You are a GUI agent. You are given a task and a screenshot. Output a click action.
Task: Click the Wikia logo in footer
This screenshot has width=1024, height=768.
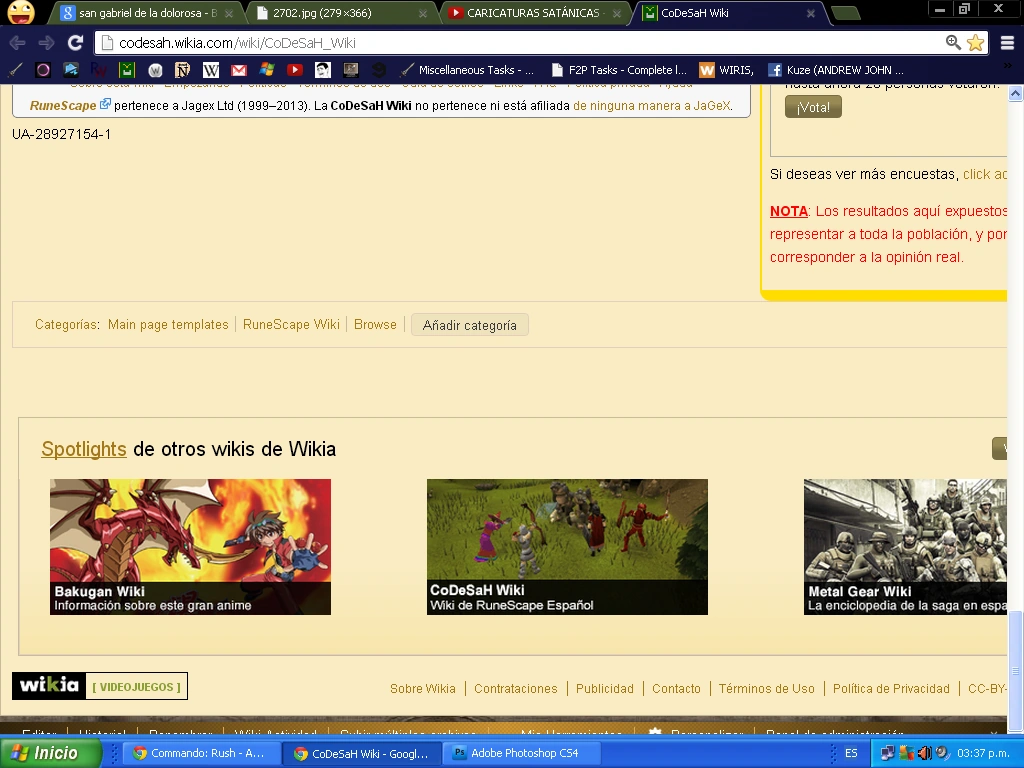[49, 686]
